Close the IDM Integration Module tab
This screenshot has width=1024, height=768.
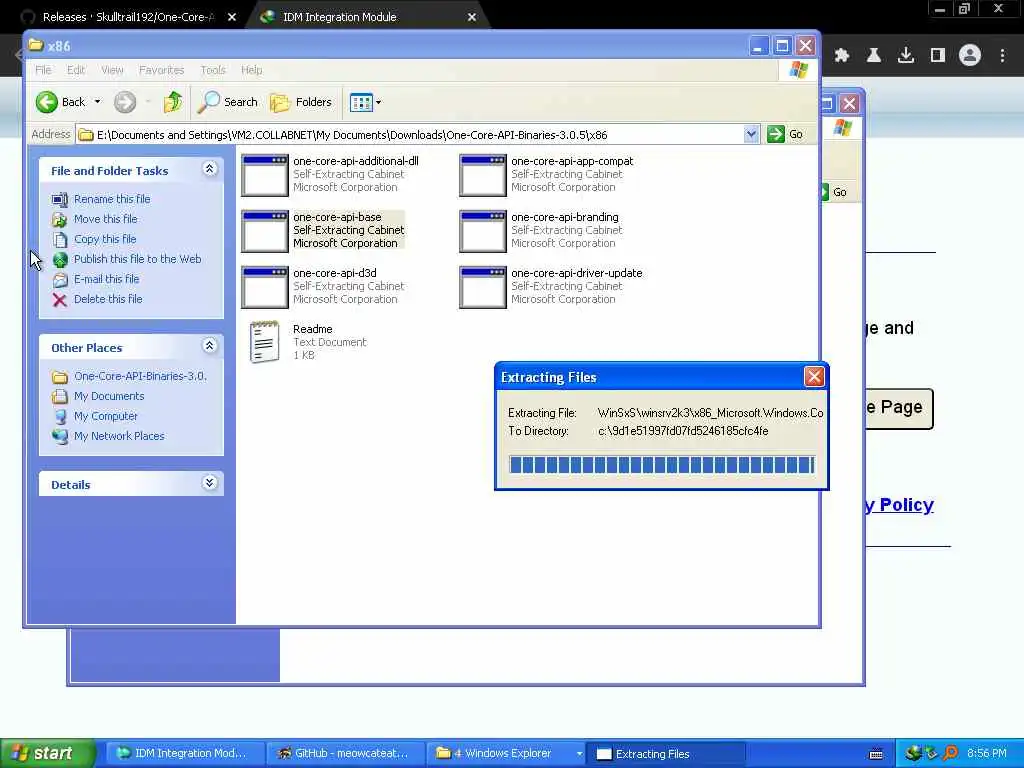click(x=472, y=17)
